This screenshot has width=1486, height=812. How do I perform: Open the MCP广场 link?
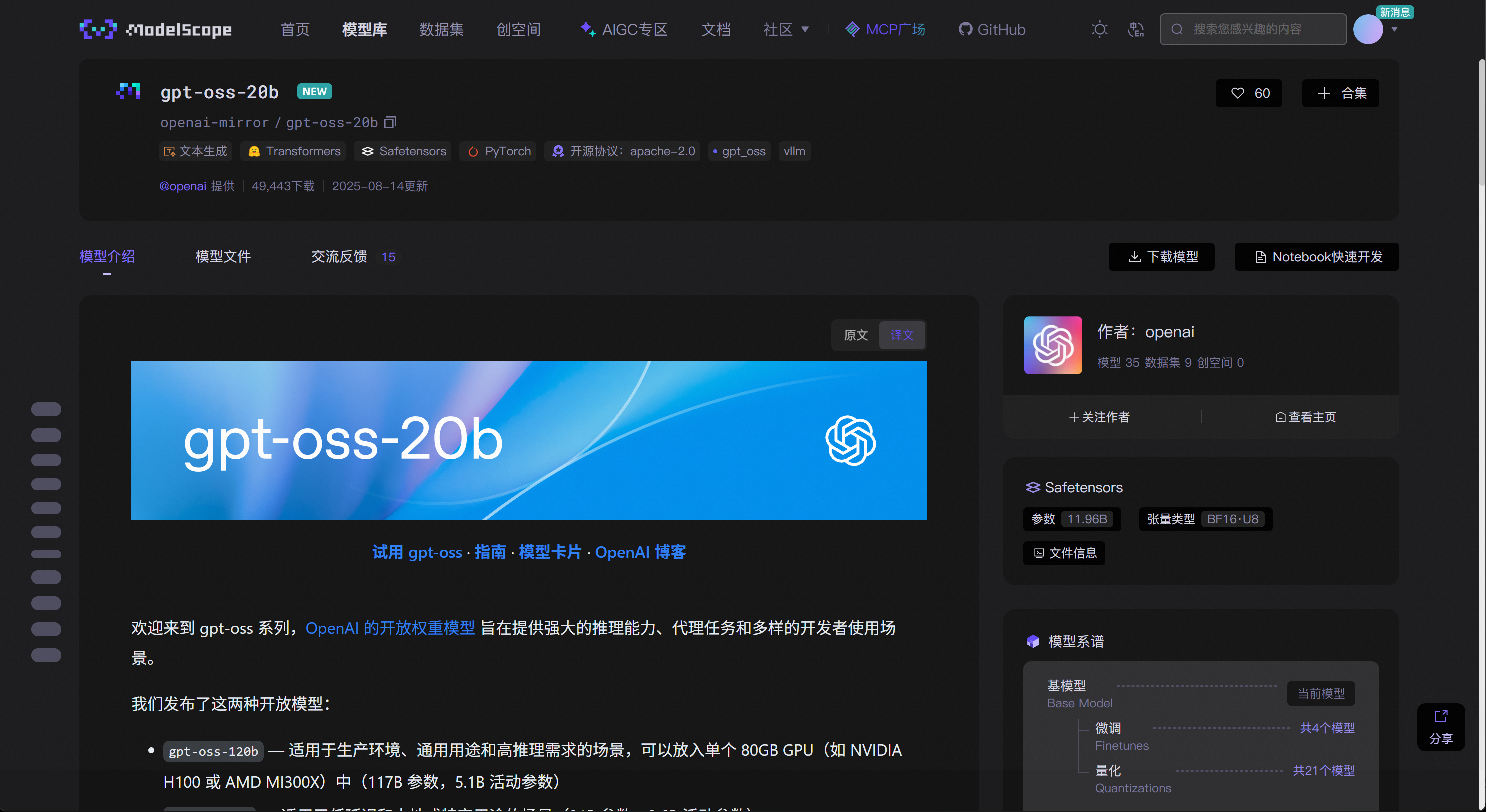coord(885,29)
